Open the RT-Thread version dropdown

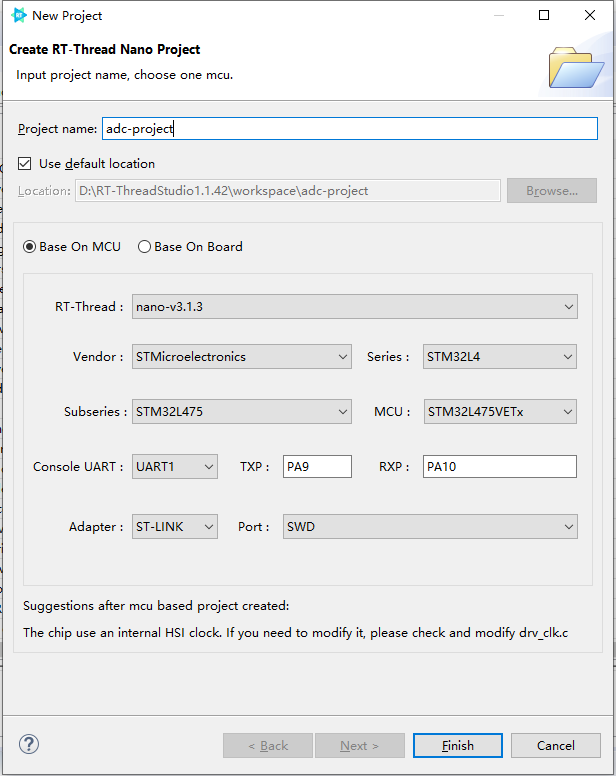(x=354, y=307)
